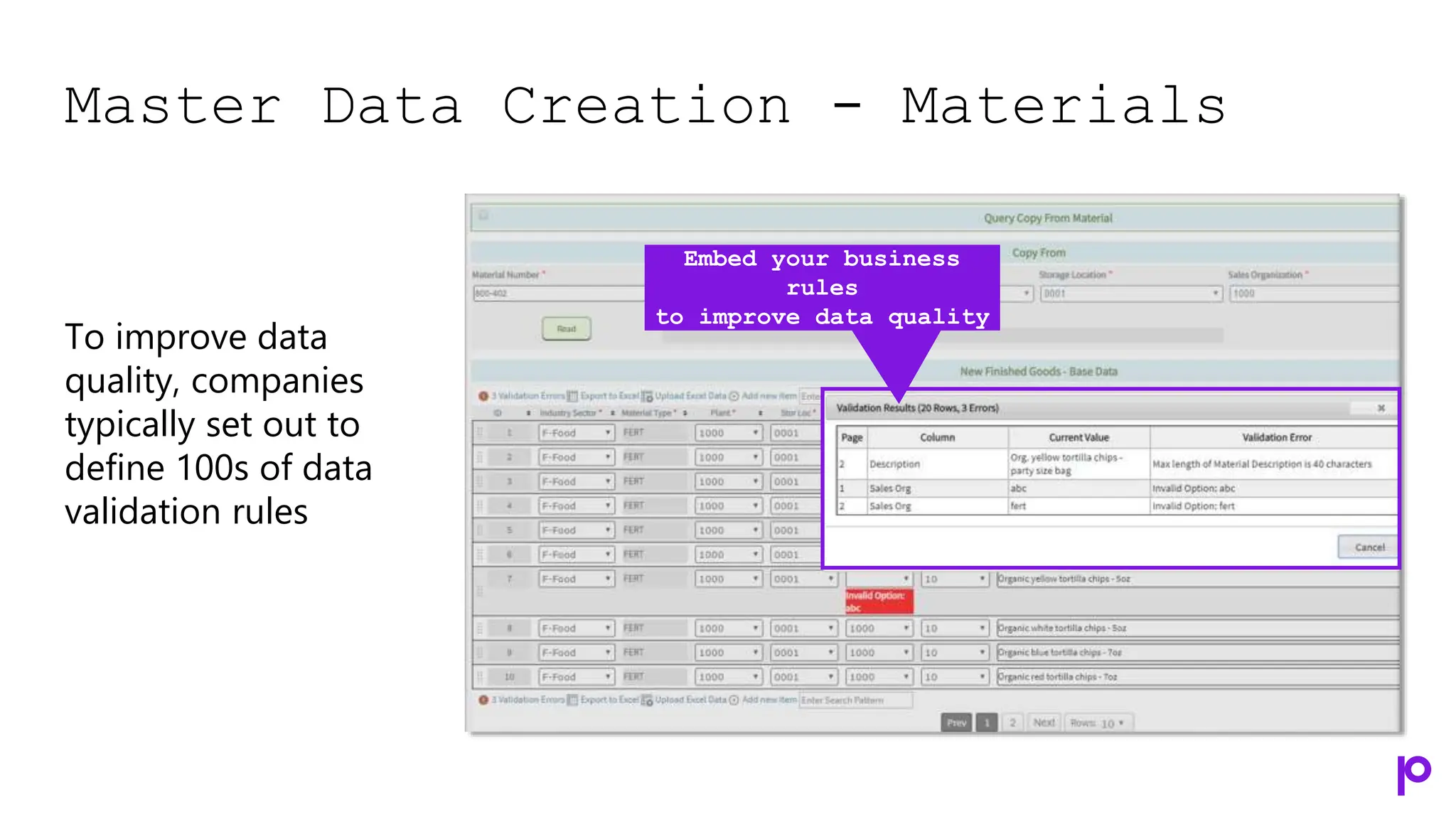Open the Sales Org dropdown in row 9
This screenshot has height=819, width=1456.
coord(879,652)
